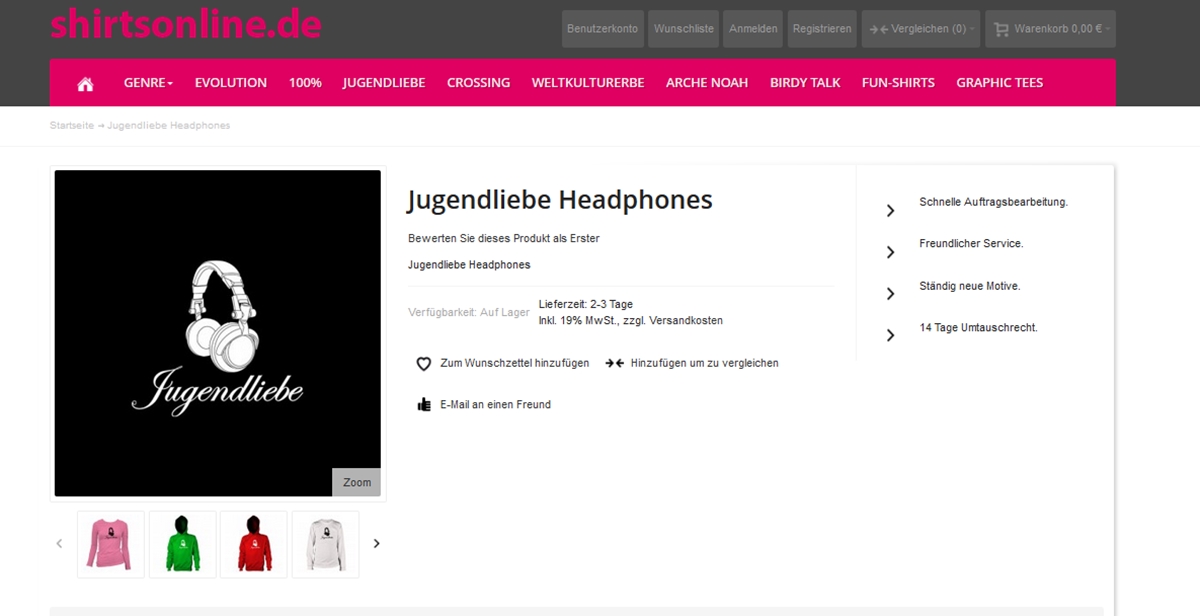The width and height of the screenshot is (1200, 616).
Task: Click the thumbs-up E-Mail friend icon
Action: point(424,405)
